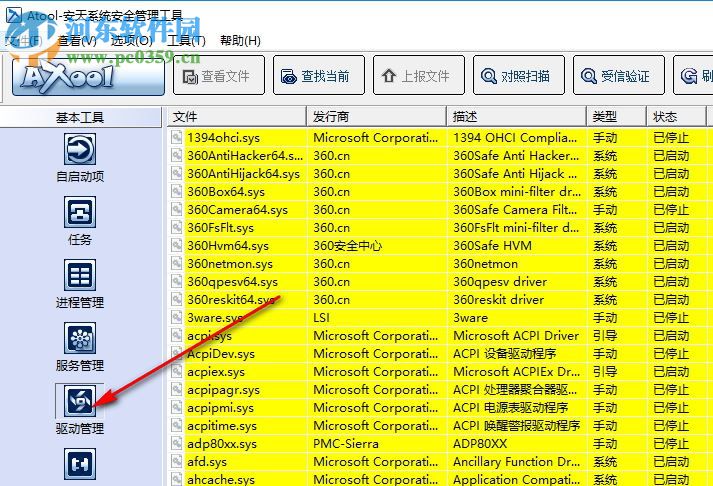Click file icon beside 360Camera64.sys
This screenshot has width=713, height=486.
tap(177, 210)
